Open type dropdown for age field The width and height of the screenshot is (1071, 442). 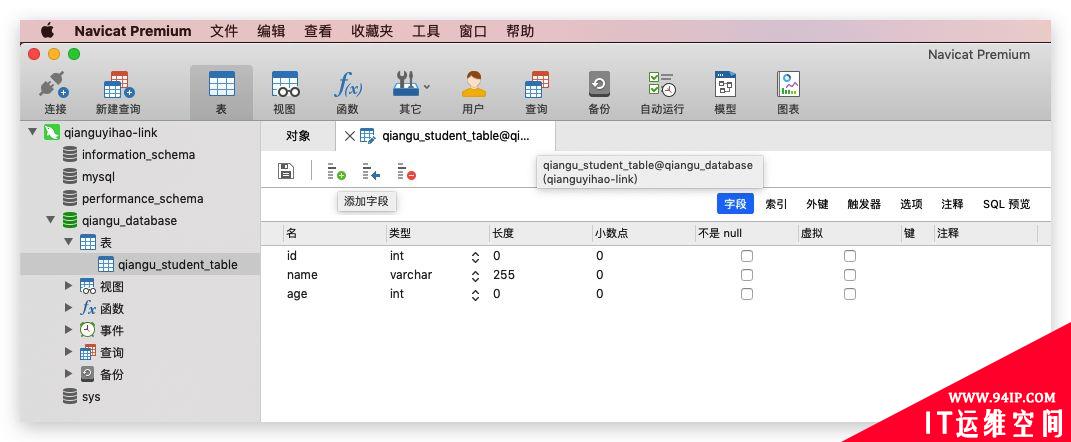click(x=475, y=296)
